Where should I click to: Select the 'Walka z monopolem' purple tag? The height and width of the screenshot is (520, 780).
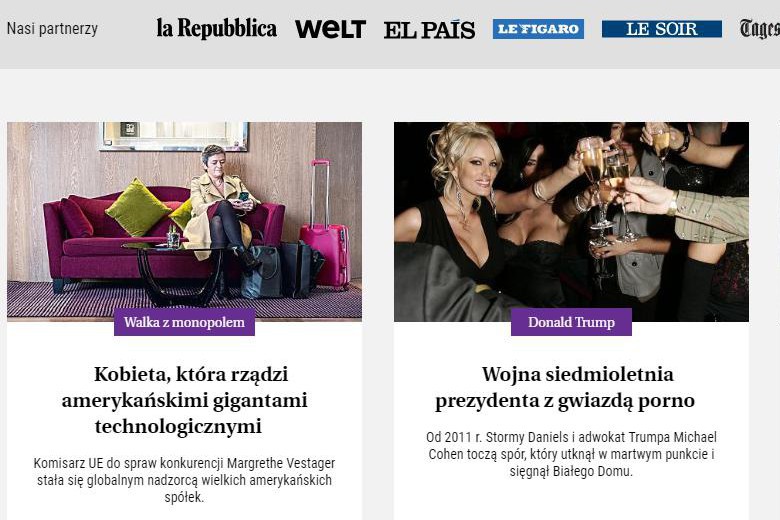[185, 322]
